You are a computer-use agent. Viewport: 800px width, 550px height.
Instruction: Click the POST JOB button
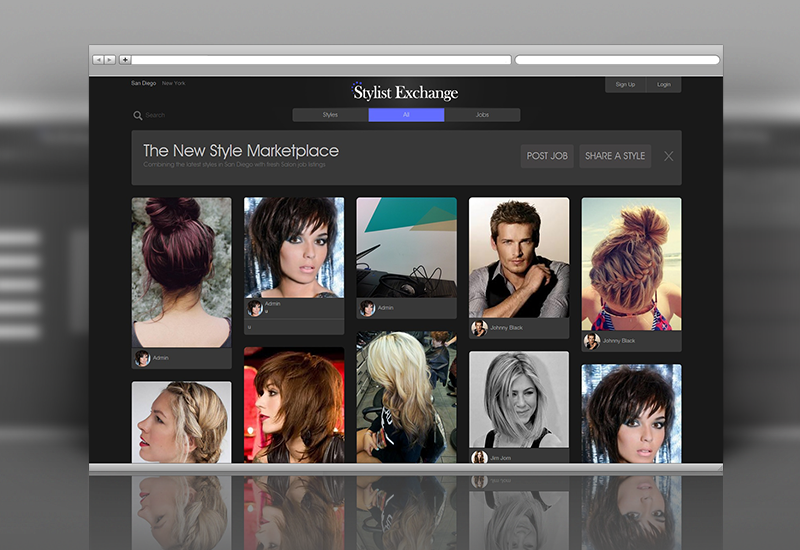click(x=547, y=156)
